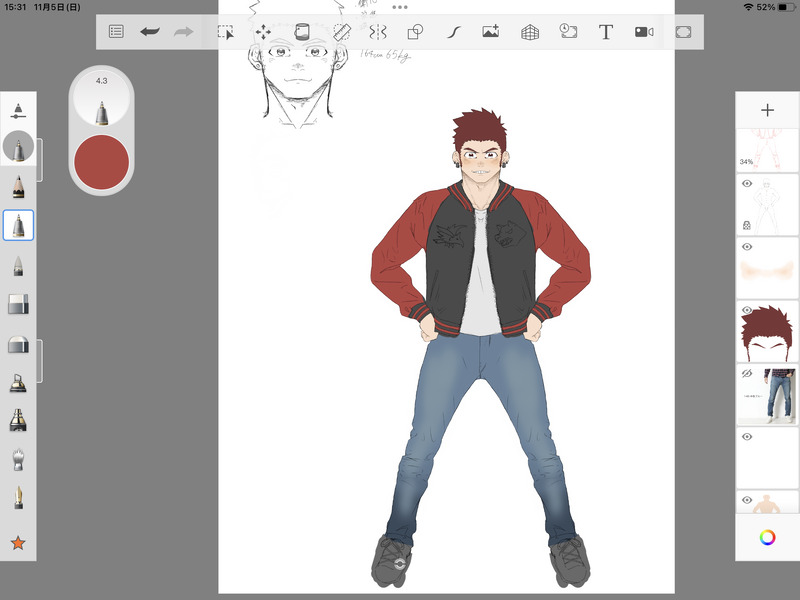Select the rectangular selection tool
800x600 pixels.
point(226,32)
